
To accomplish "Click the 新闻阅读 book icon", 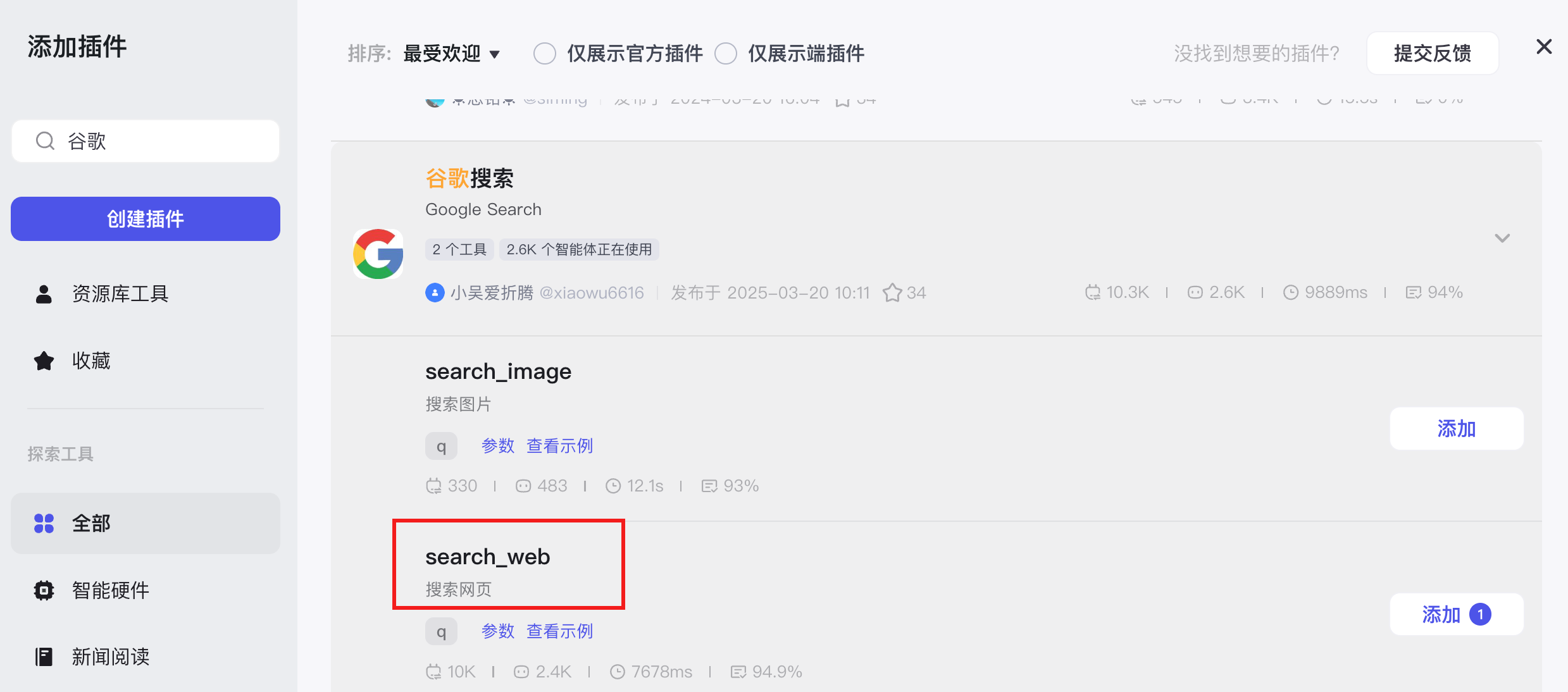I will click(44, 657).
